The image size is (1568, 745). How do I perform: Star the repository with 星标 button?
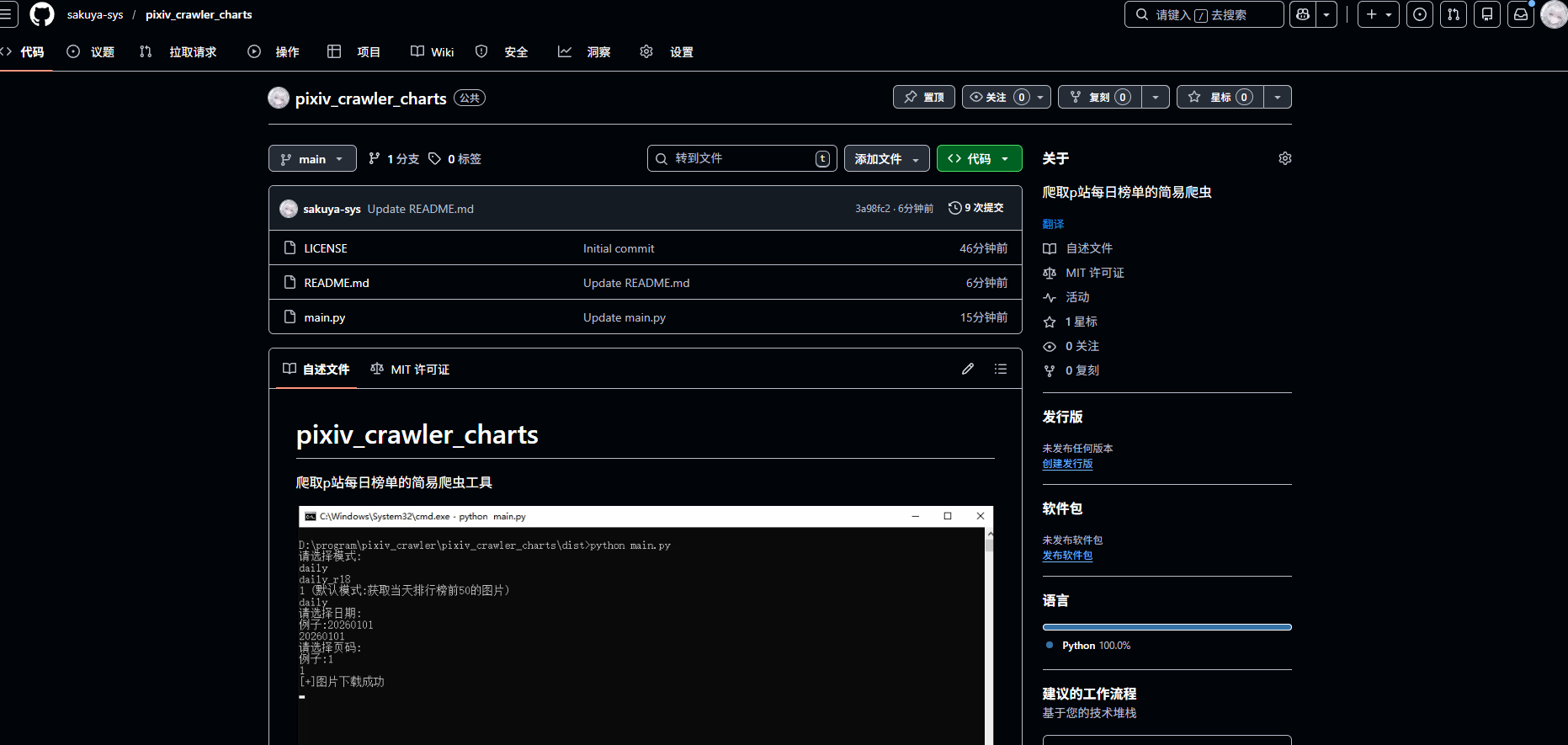click(1220, 97)
